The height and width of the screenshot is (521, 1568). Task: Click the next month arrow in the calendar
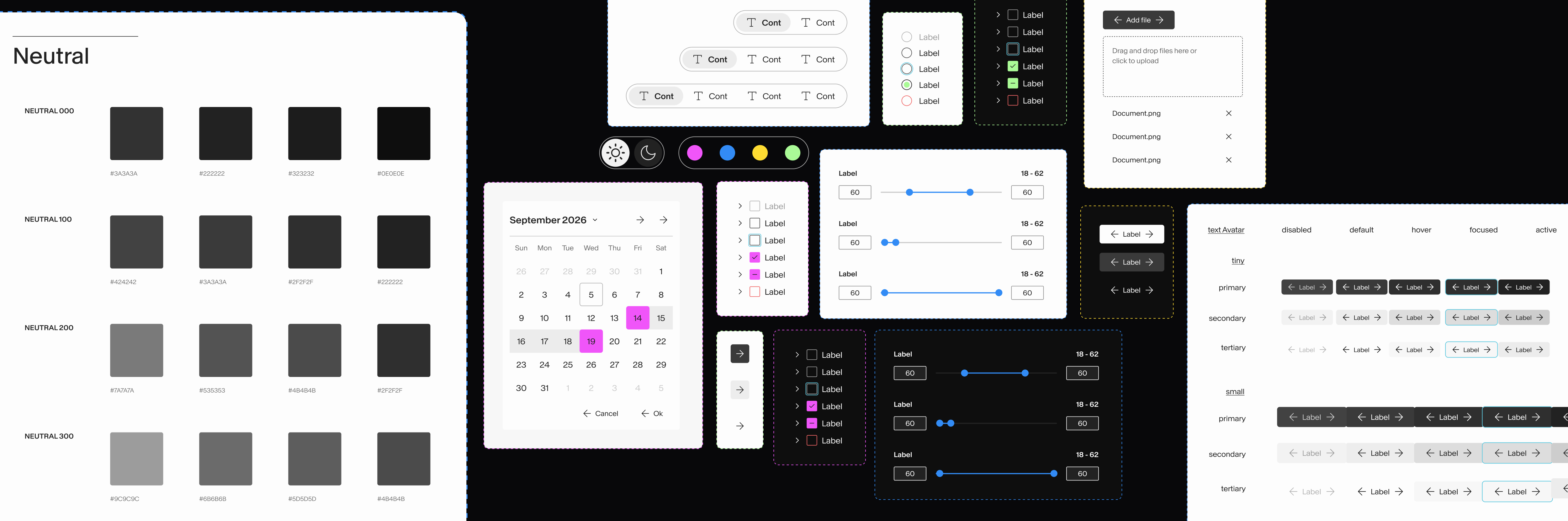click(x=640, y=220)
